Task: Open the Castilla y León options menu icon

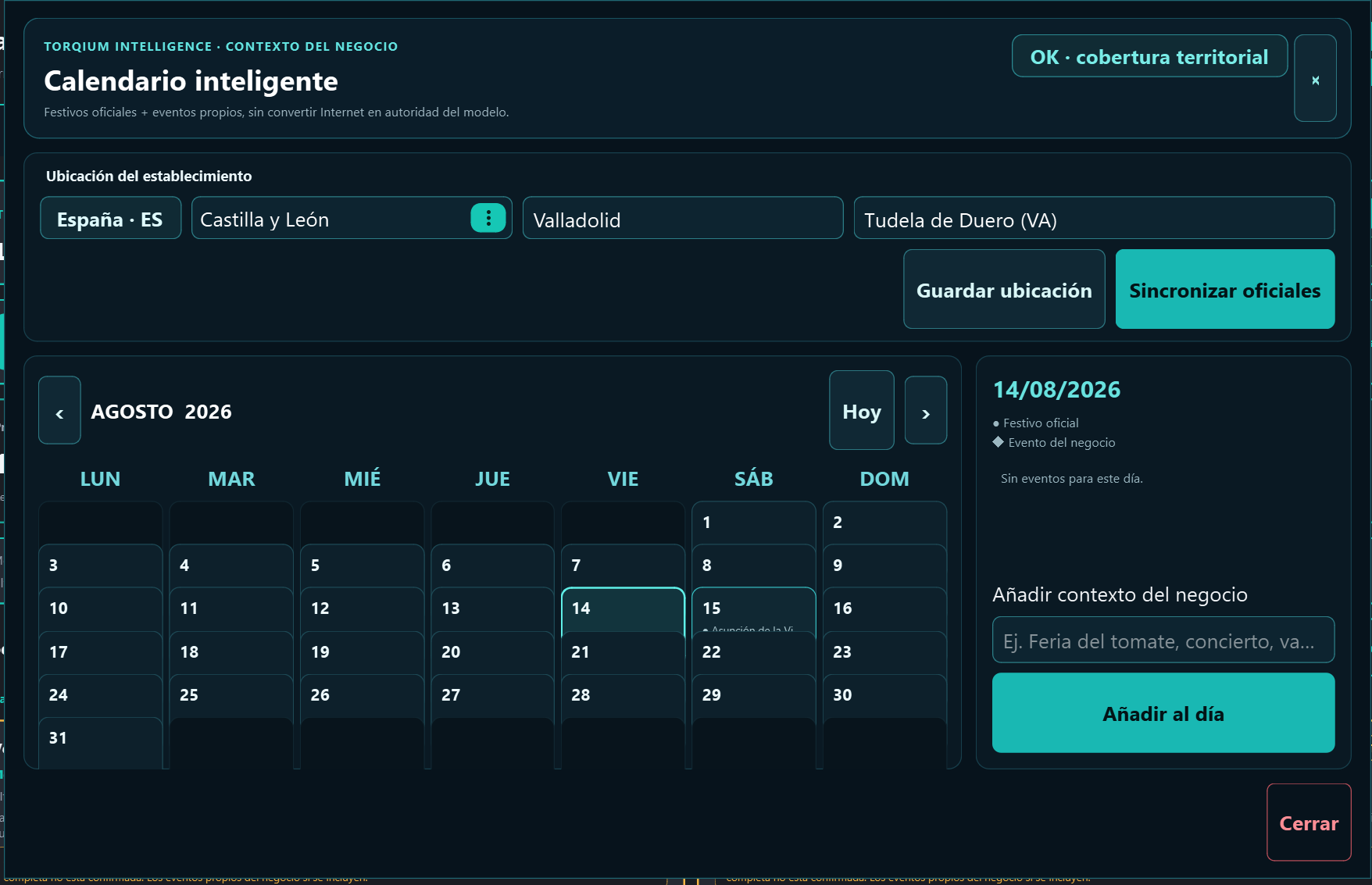Action: pyautogui.click(x=488, y=218)
